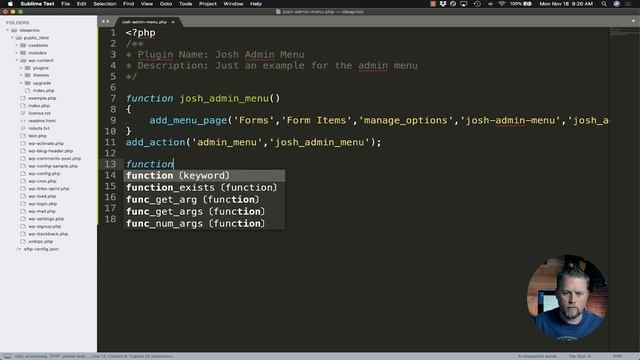640x360 pixels.
Task: Open the Goto menu
Action: pyautogui.click(x=165, y=4)
